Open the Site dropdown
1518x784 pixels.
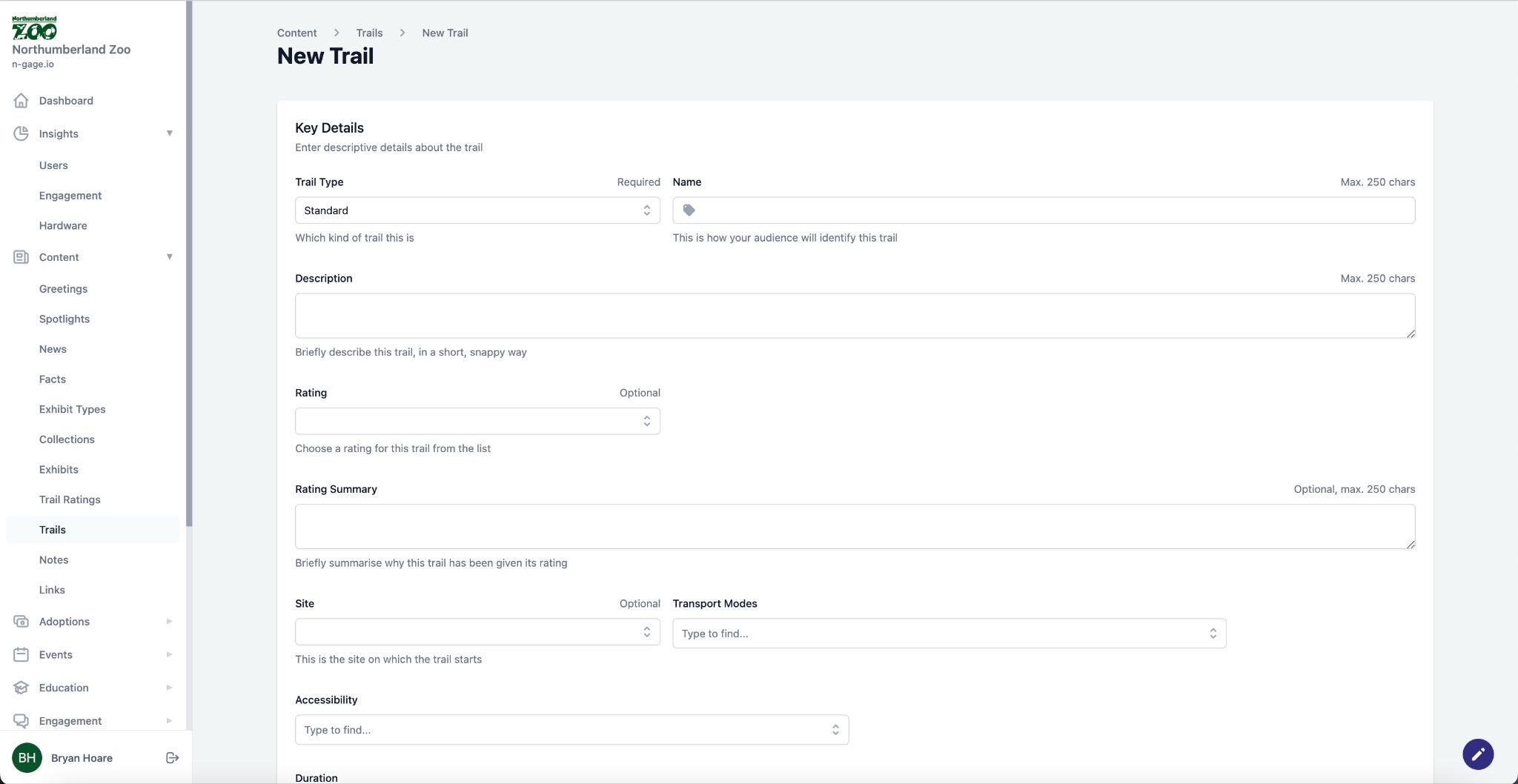coord(477,632)
